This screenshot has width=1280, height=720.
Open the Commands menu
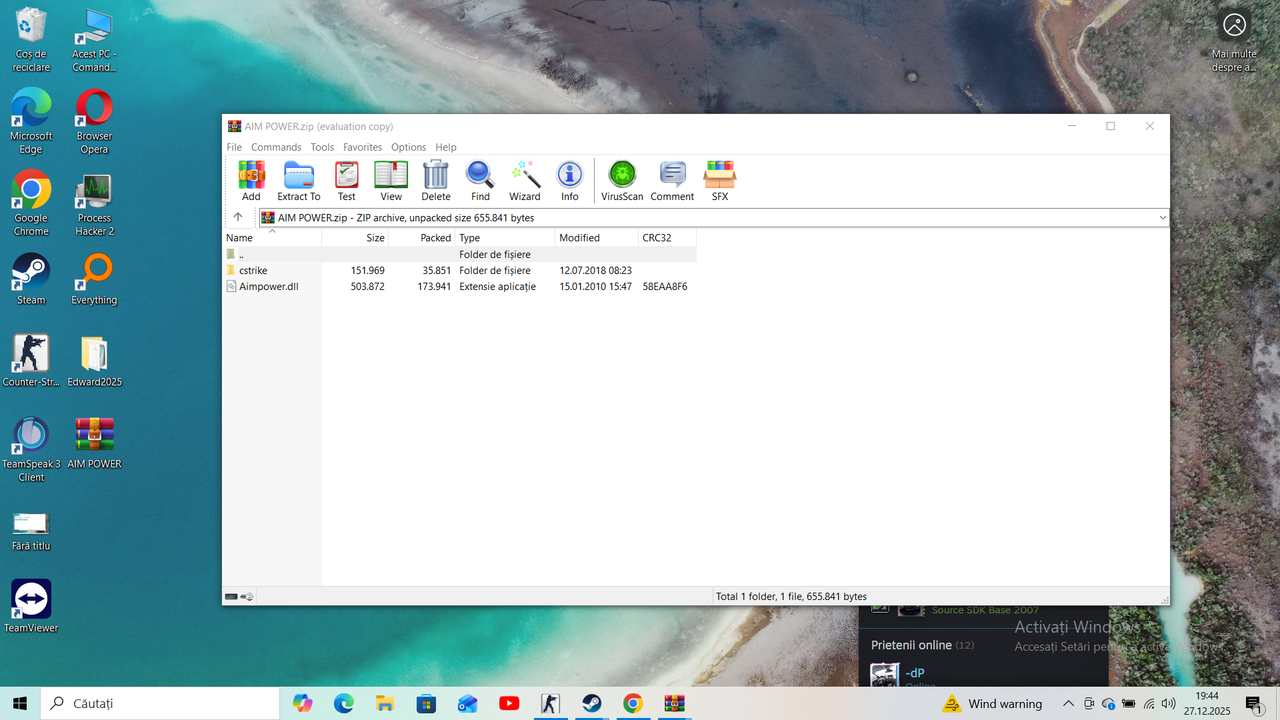[276, 147]
